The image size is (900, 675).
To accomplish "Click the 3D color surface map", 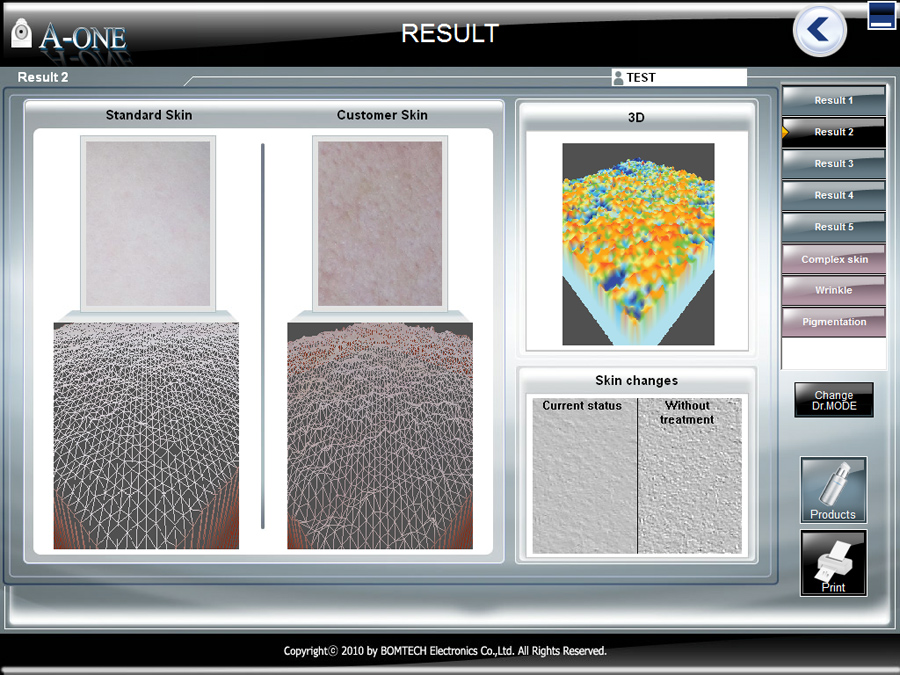I will [638, 244].
